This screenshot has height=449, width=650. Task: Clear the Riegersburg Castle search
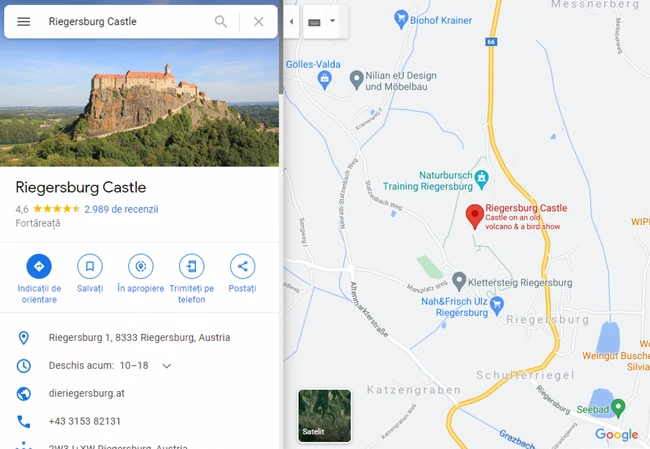click(x=259, y=22)
